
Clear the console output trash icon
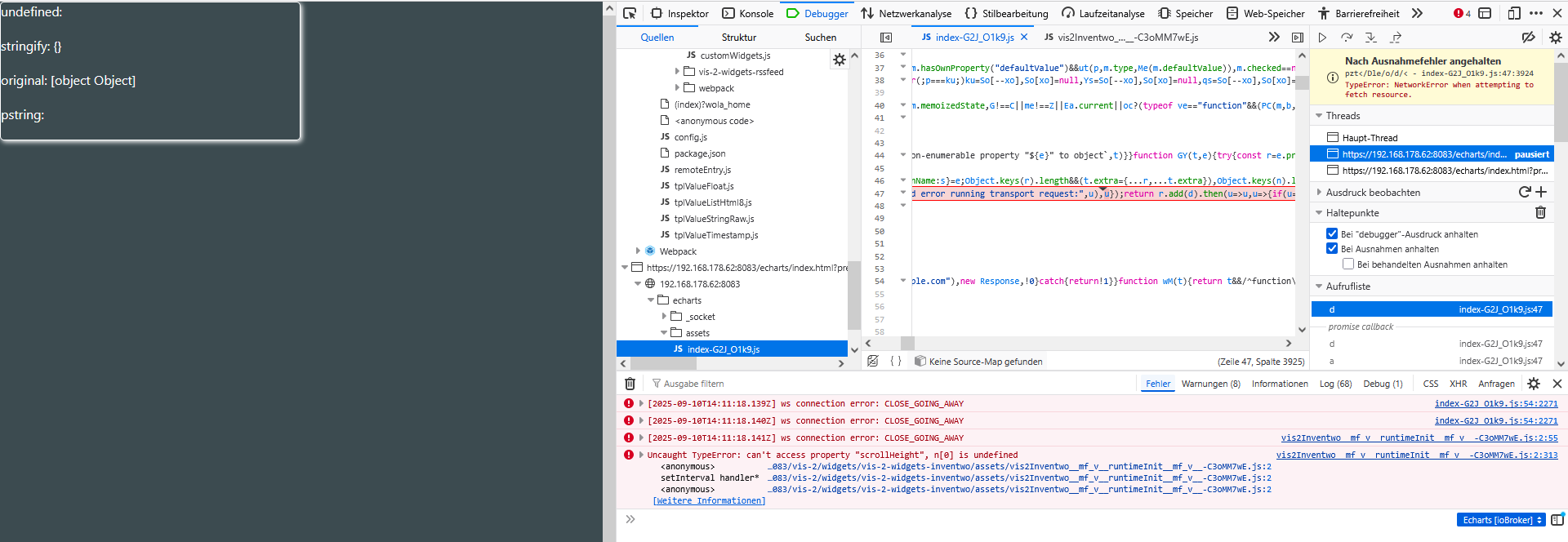point(630,384)
